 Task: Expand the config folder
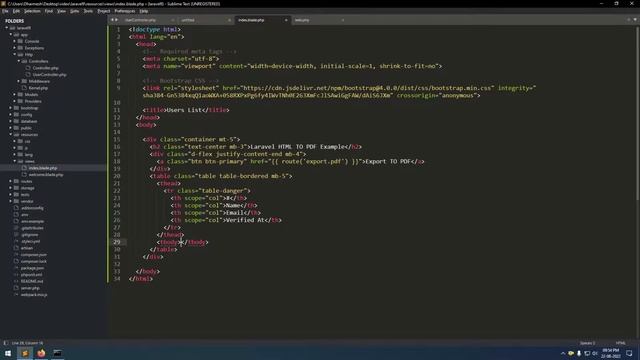11,115
